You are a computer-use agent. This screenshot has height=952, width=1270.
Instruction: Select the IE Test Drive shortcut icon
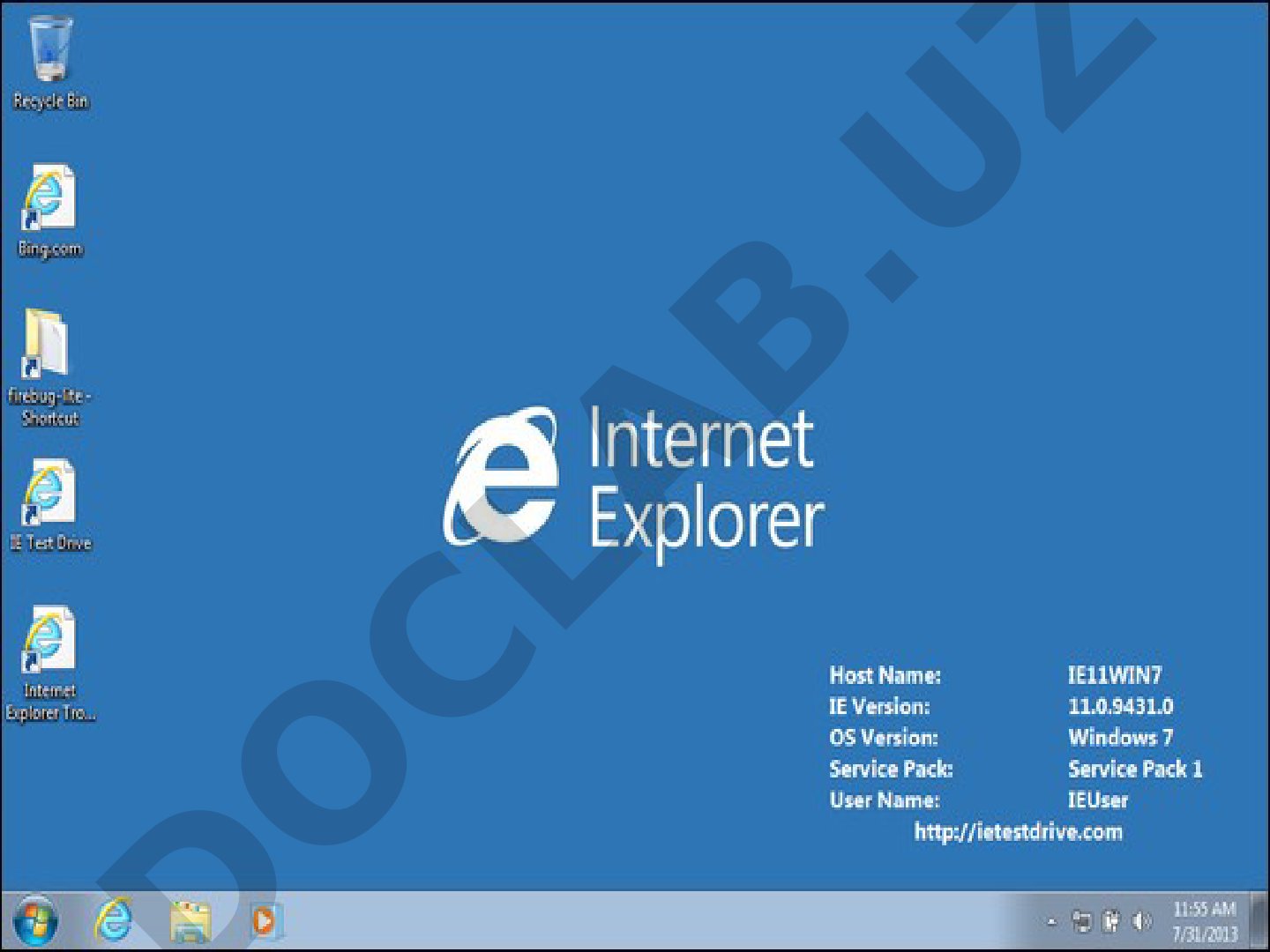[x=49, y=492]
